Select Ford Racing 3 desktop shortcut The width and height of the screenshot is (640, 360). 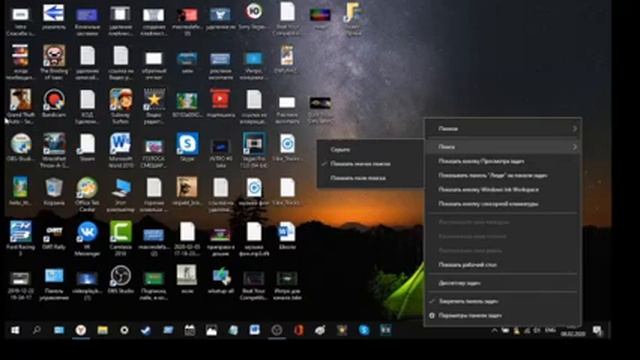[20, 238]
